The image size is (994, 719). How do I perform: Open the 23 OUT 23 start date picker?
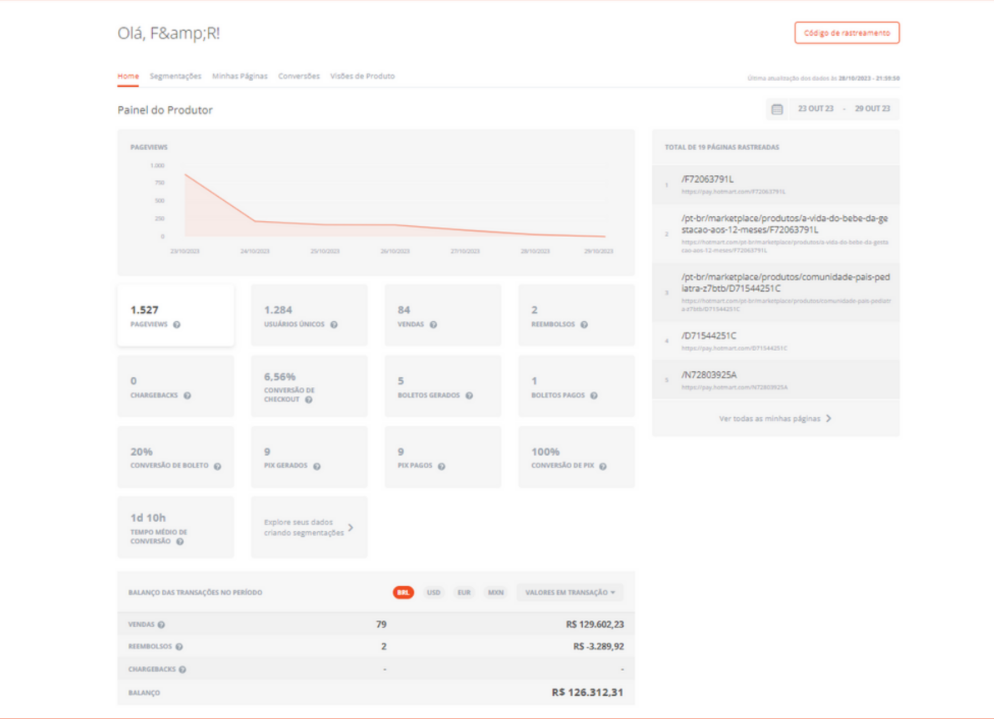click(815, 109)
